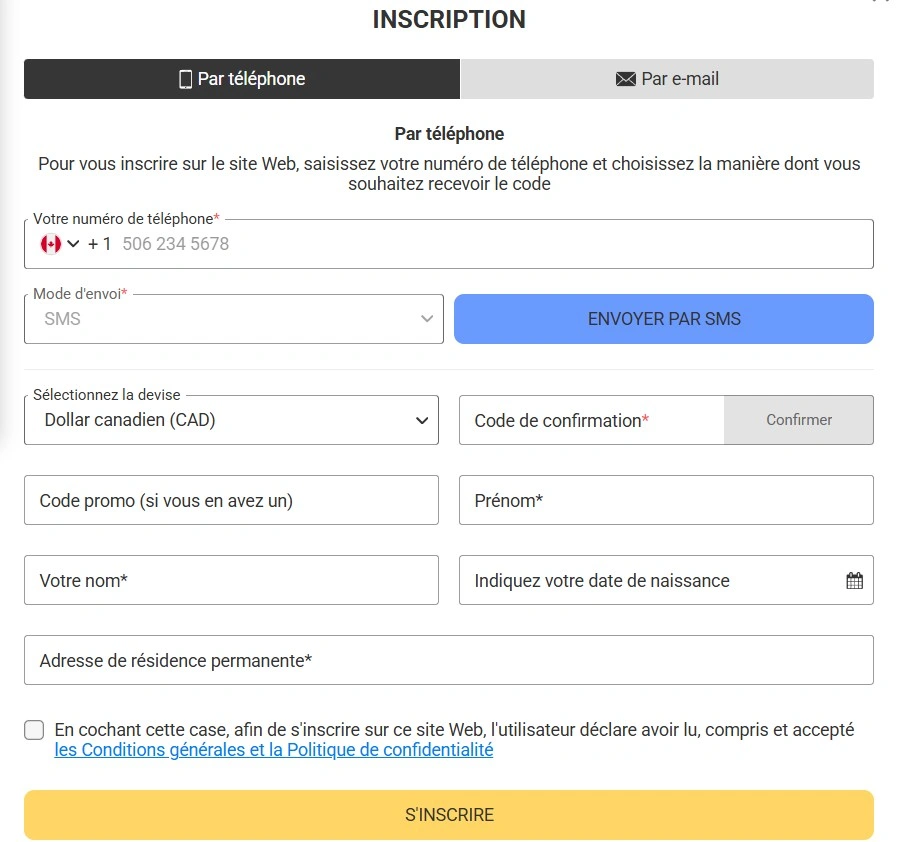Open the calendar icon date picker
The width and height of the screenshot is (898, 842).
854,581
